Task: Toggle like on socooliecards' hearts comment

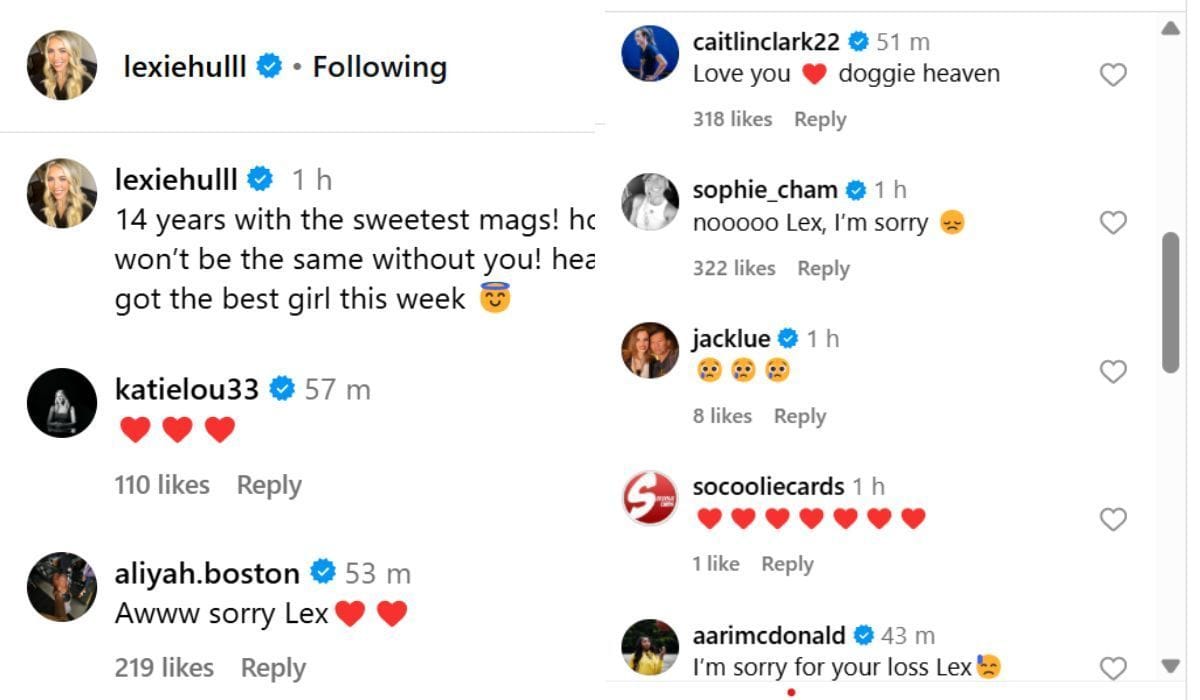Action: tap(1112, 519)
